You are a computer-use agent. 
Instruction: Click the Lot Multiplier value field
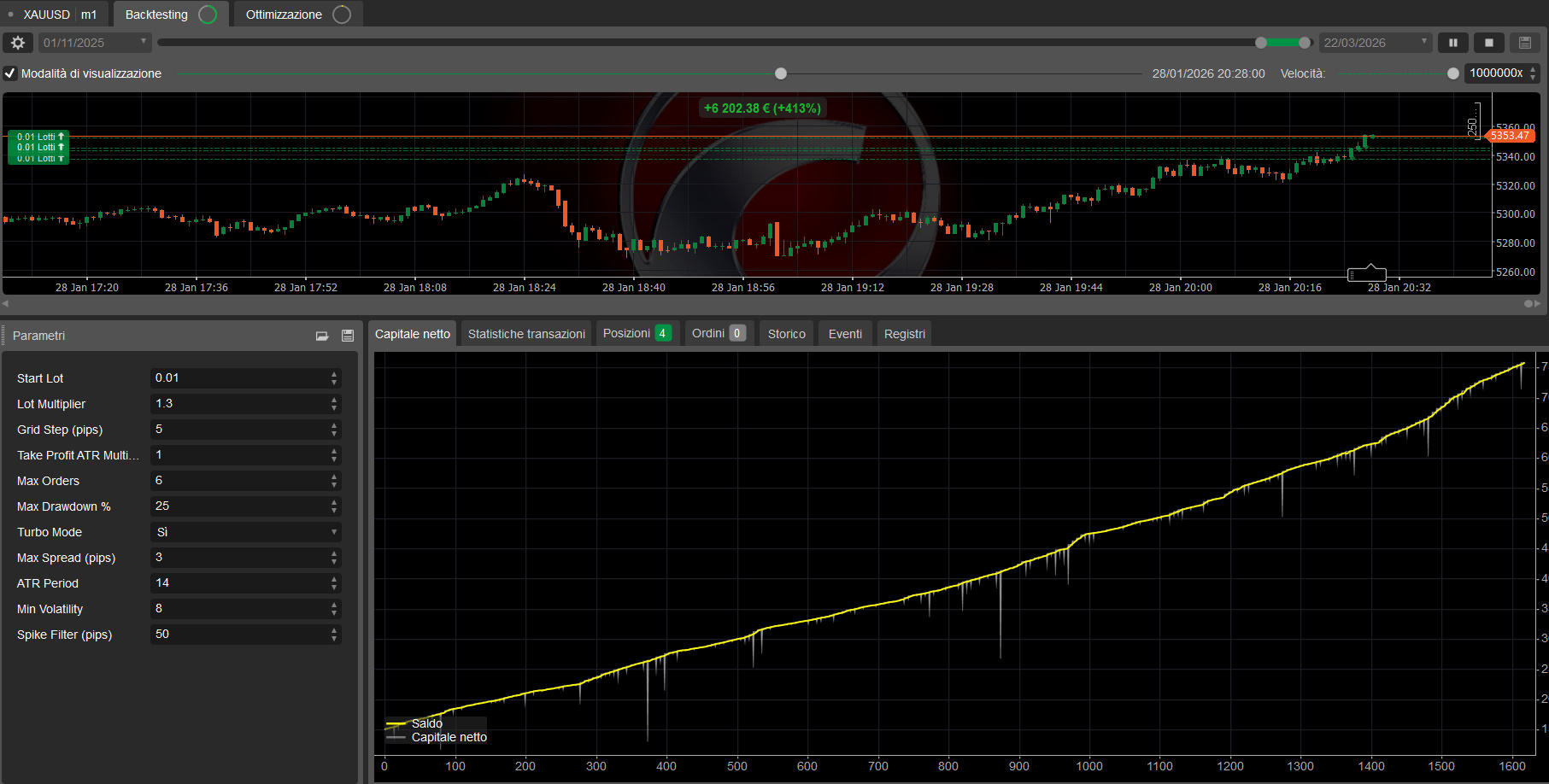click(239, 404)
